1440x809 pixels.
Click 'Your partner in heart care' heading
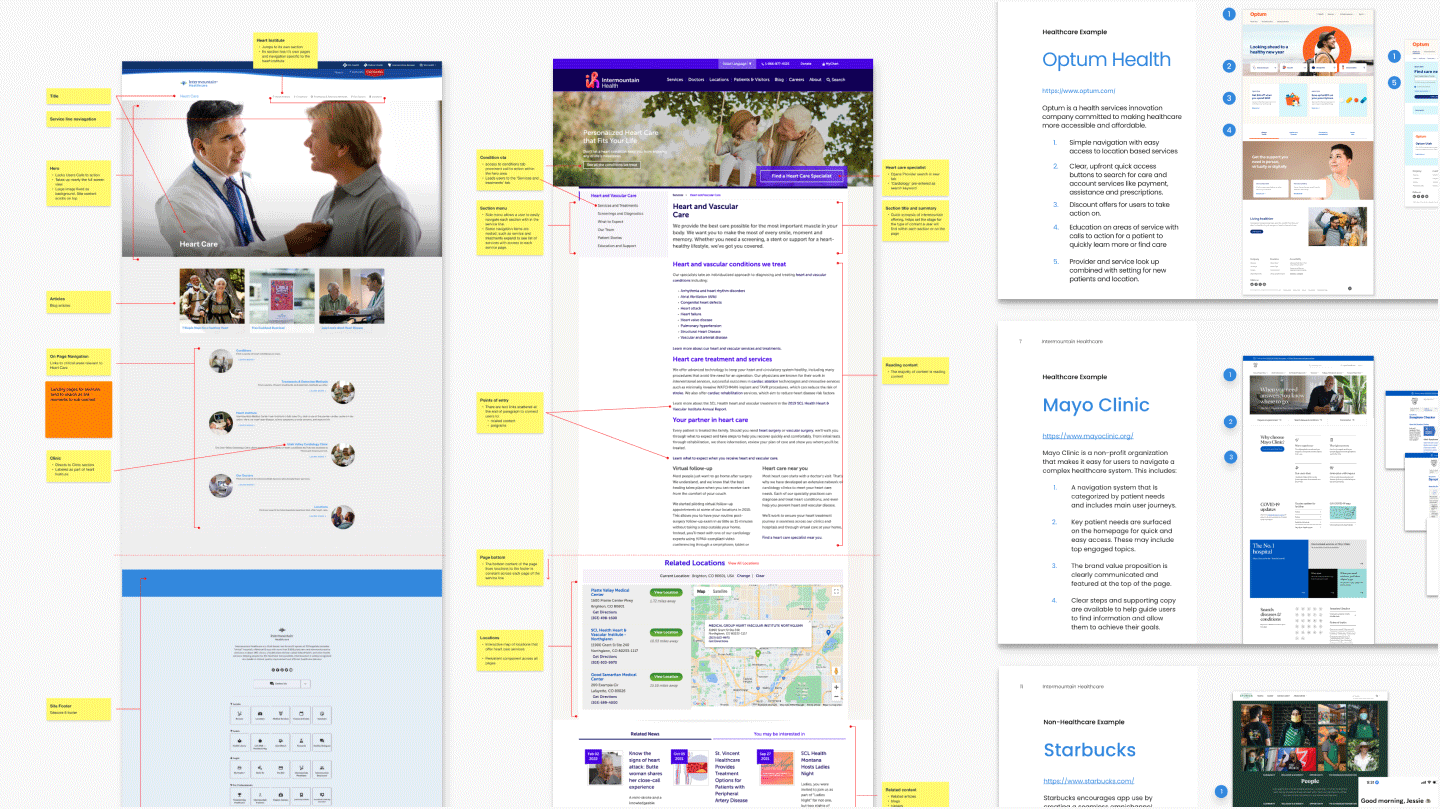point(710,420)
